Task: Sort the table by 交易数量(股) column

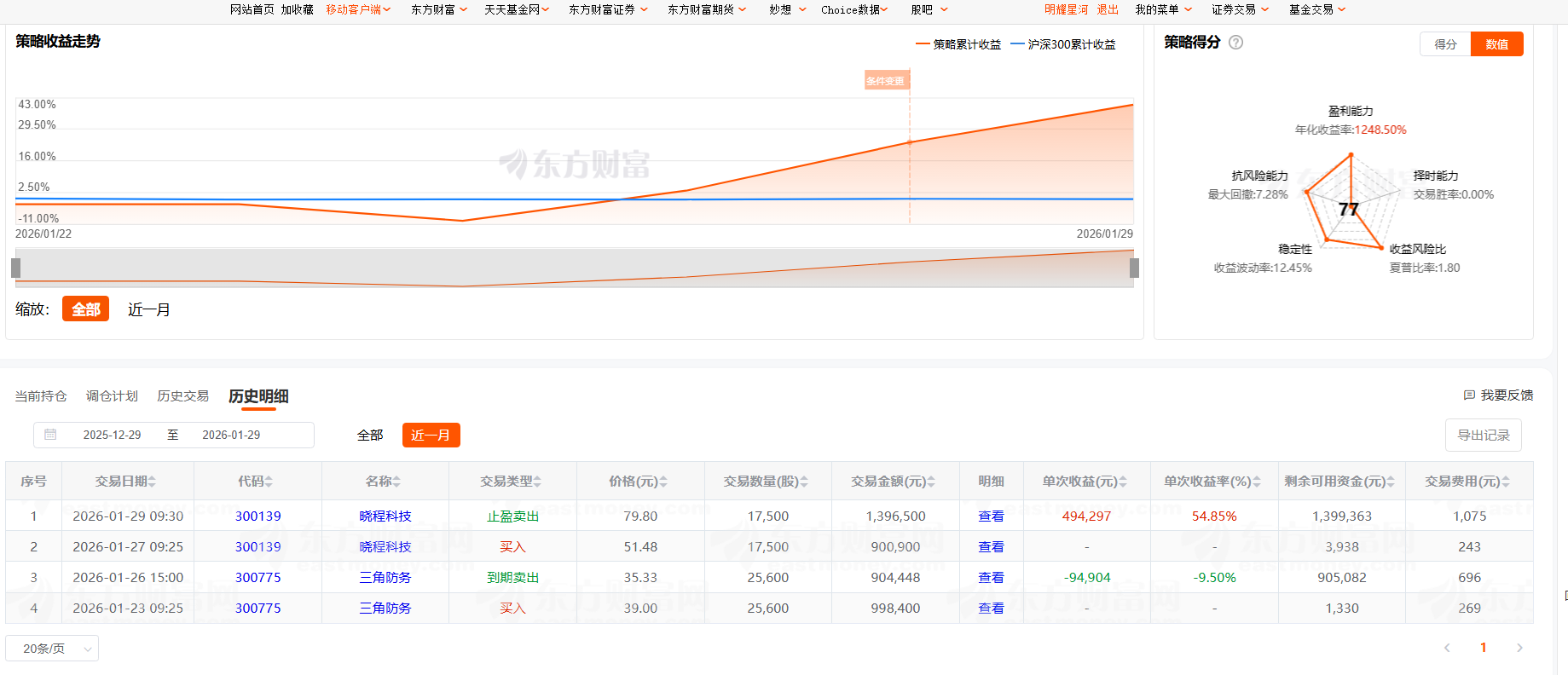Action: pyautogui.click(x=804, y=482)
